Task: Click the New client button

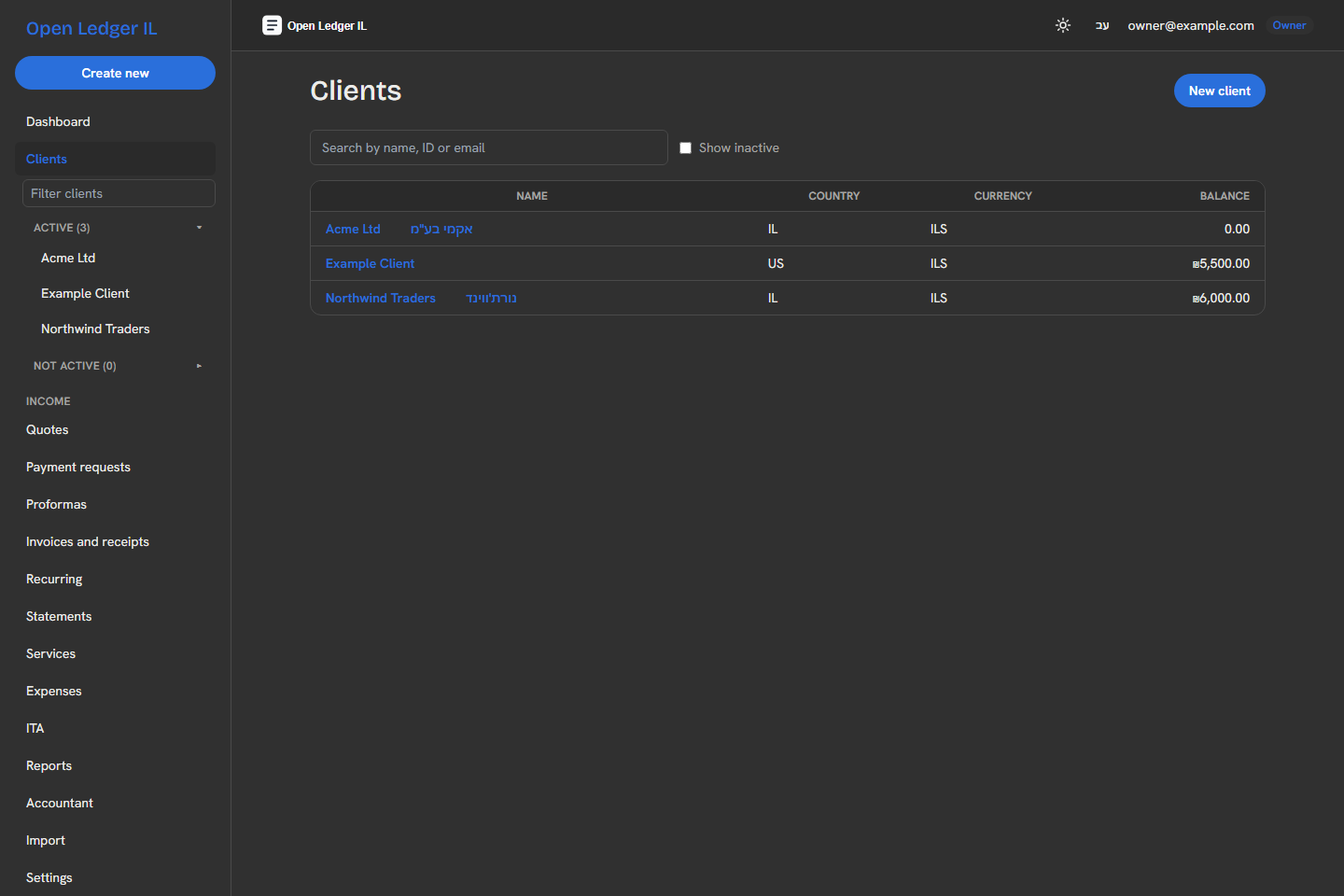Action: pos(1219,91)
